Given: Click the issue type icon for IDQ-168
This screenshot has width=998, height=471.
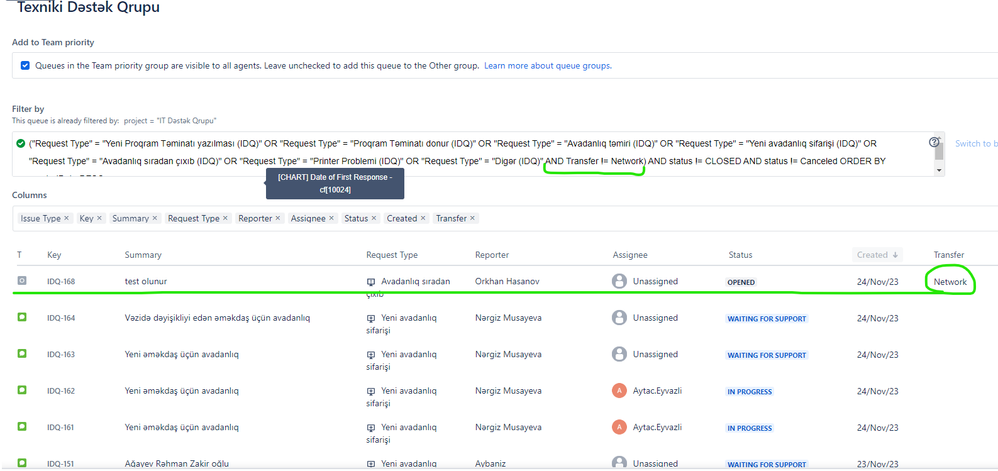Looking at the screenshot, I should click(22, 280).
